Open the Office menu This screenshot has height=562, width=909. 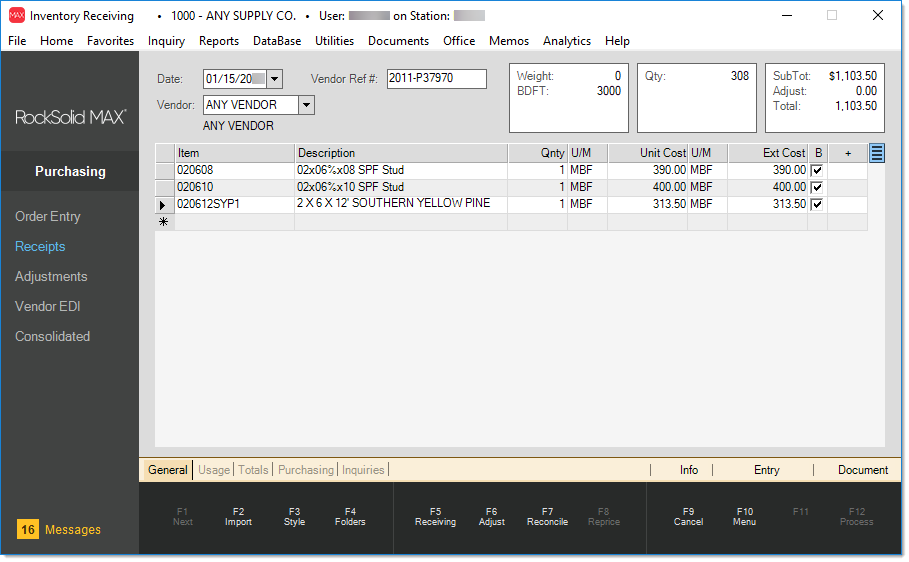(x=459, y=41)
